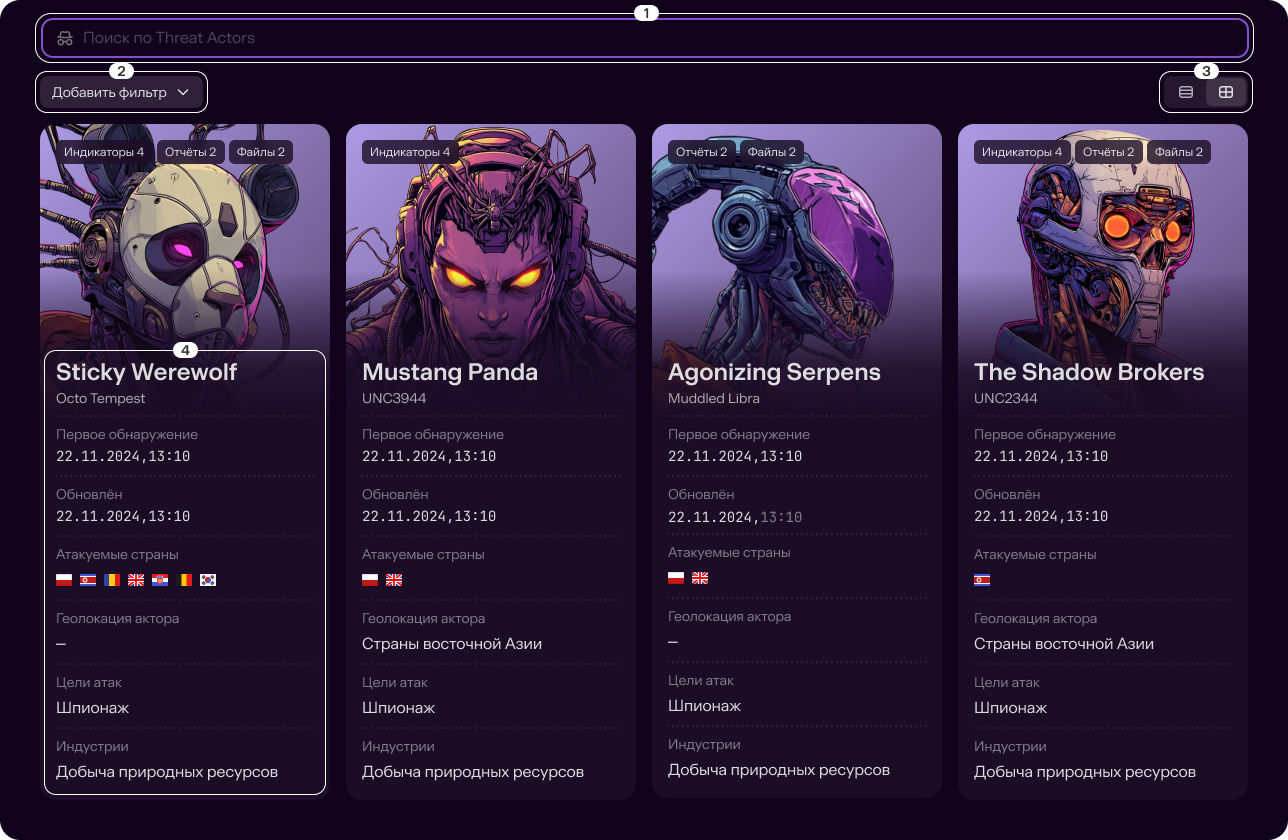The height and width of the screenshot is (840, 1288).
Task: Open Файлы 2 badge on Sticky Werewolf card
Action: coord(261,152)
